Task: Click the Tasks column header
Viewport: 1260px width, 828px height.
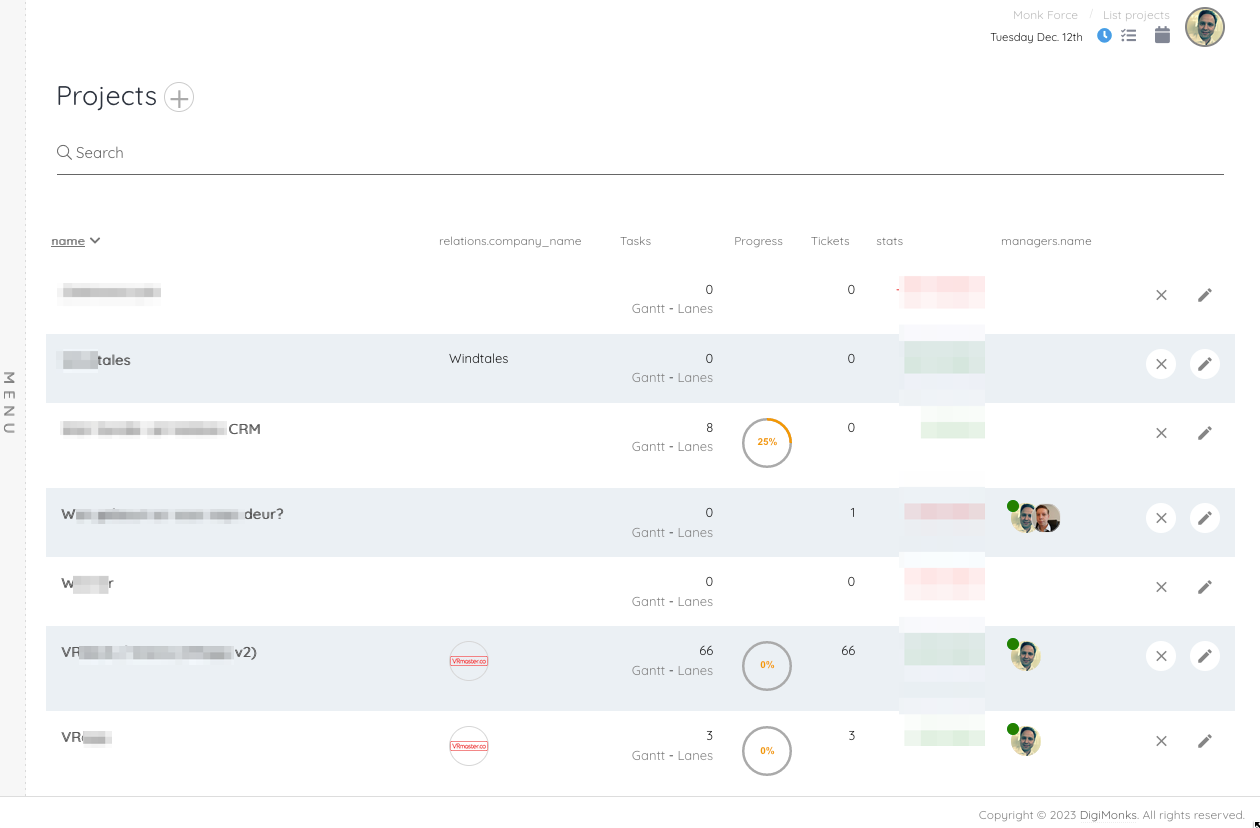Action: tap(635, 241)
